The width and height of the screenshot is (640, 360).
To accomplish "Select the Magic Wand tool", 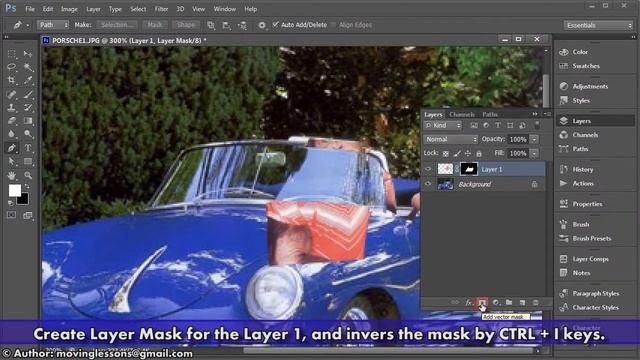I will [x=28, y=67].
